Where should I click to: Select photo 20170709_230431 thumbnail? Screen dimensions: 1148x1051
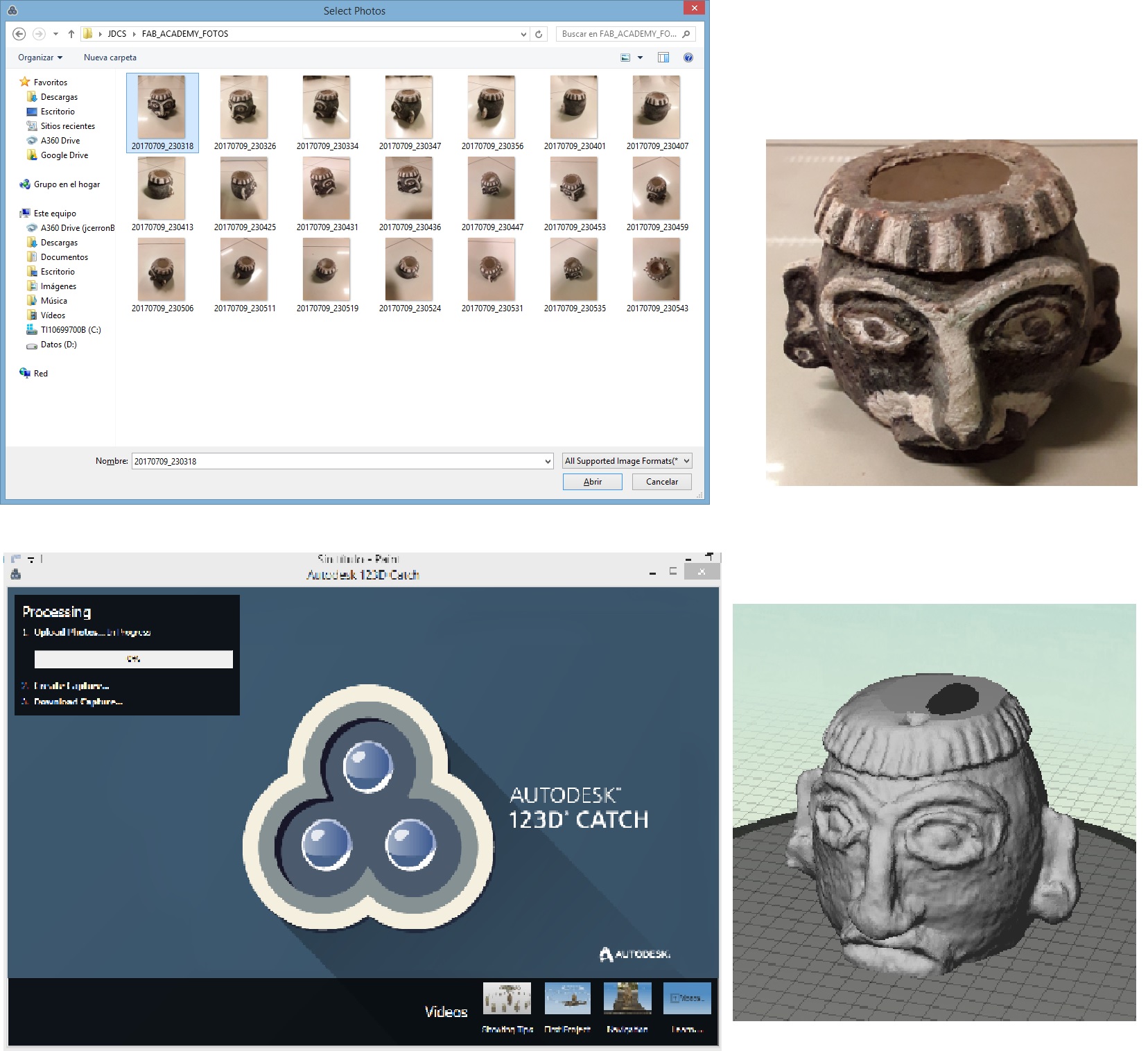click(327, 189)
